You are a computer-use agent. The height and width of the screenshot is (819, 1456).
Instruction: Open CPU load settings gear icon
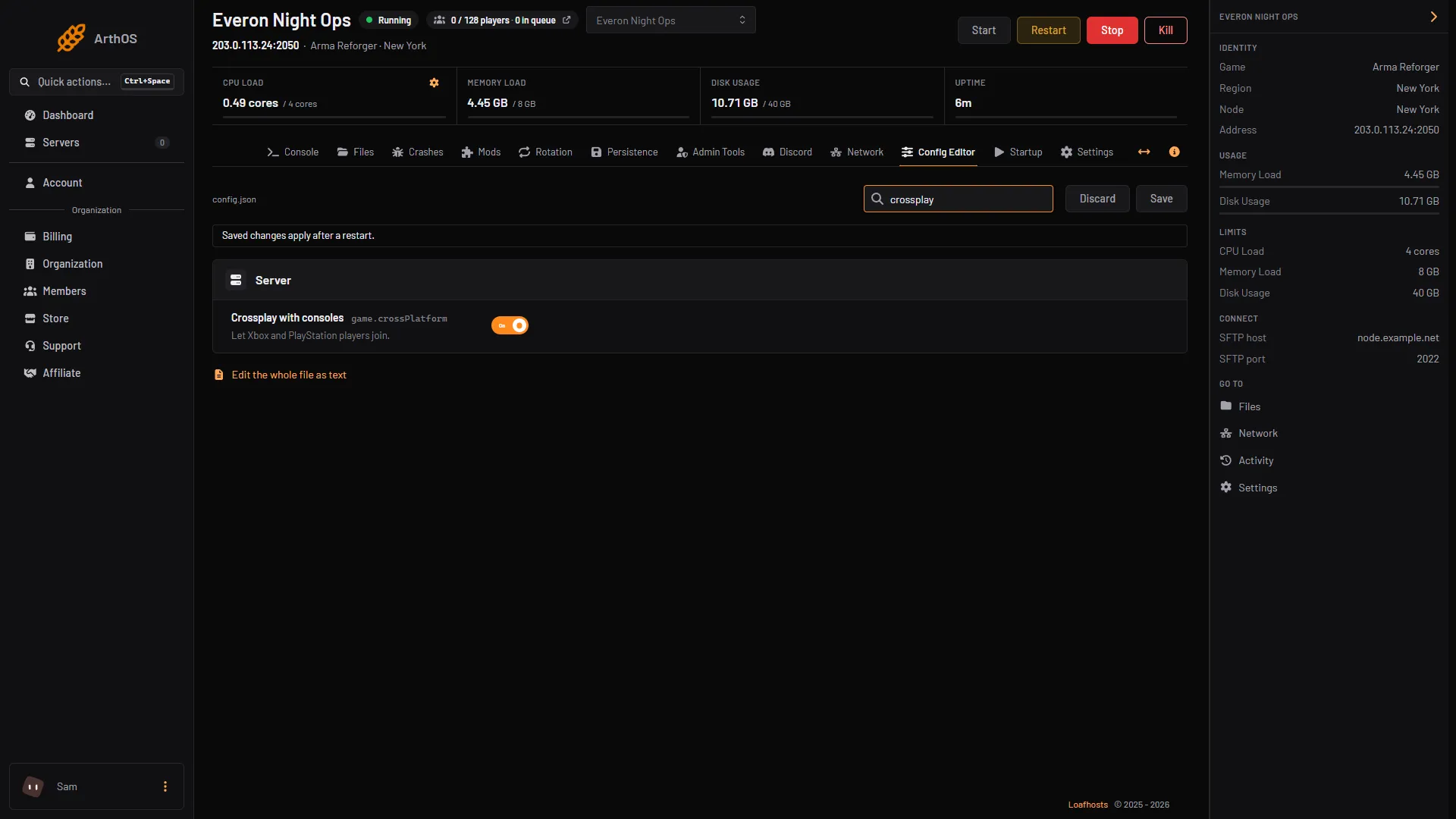tap(435, 83)
